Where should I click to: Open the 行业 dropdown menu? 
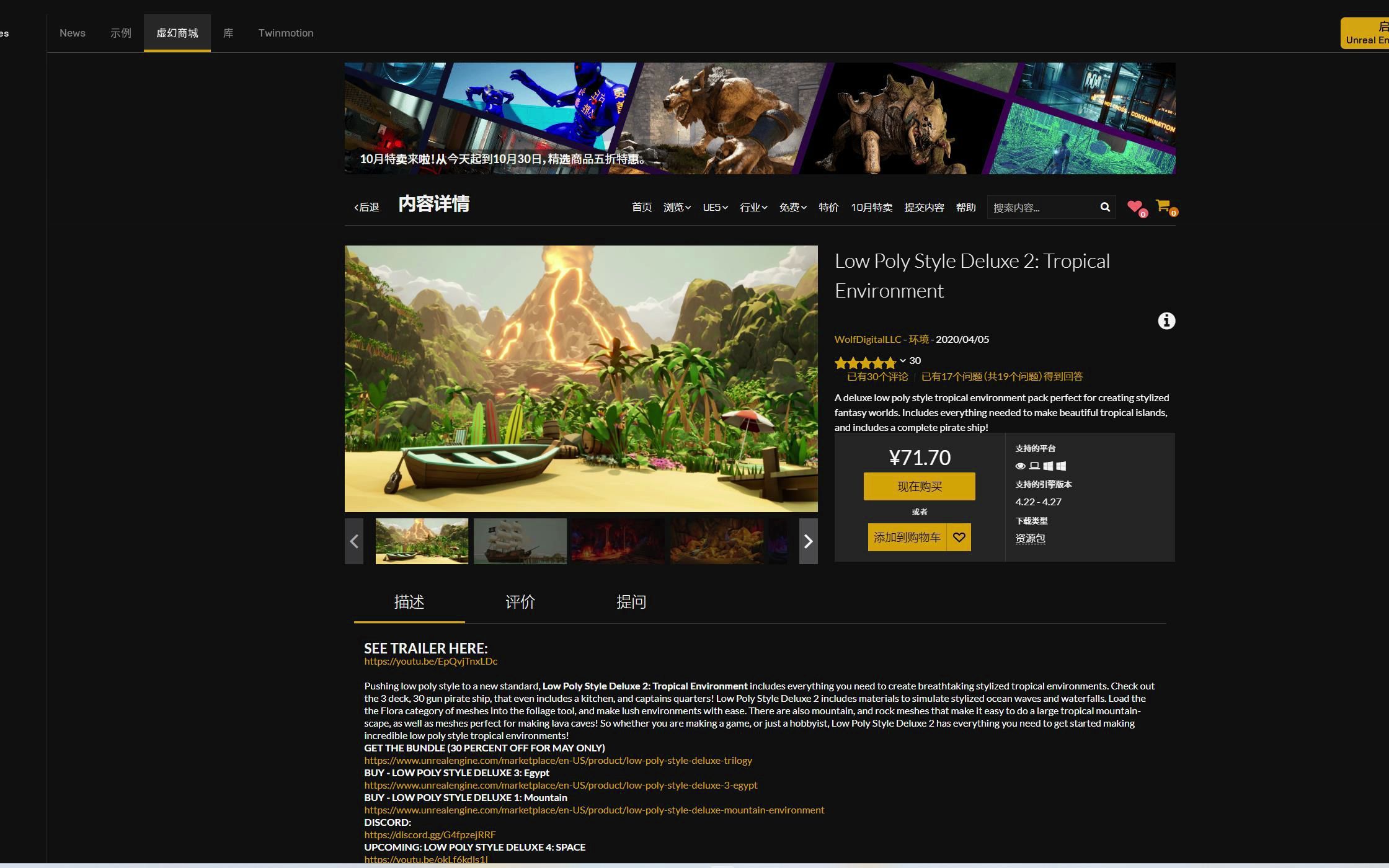(x=752, y=208)
